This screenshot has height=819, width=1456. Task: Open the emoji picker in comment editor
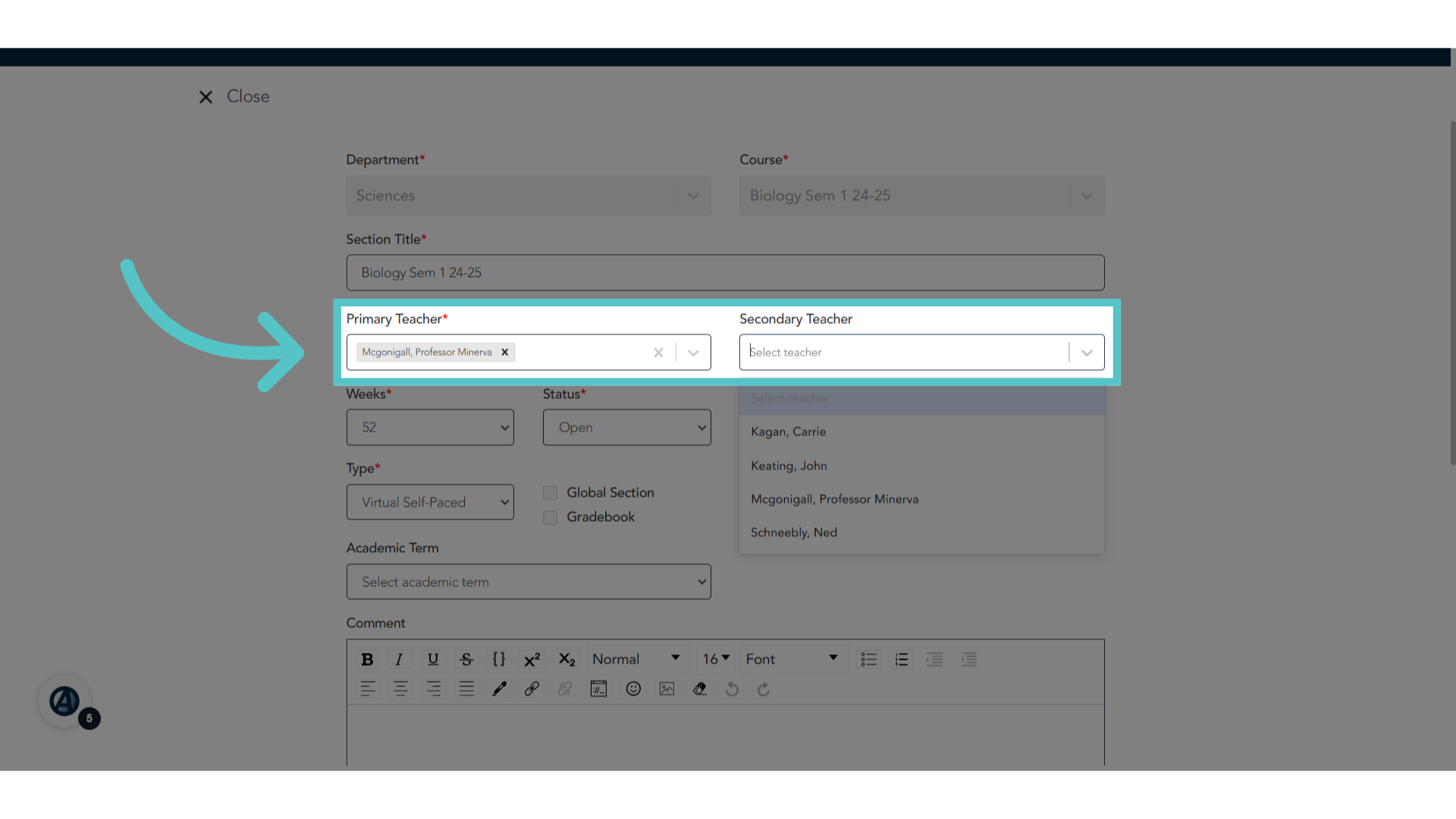click(633, 689)
